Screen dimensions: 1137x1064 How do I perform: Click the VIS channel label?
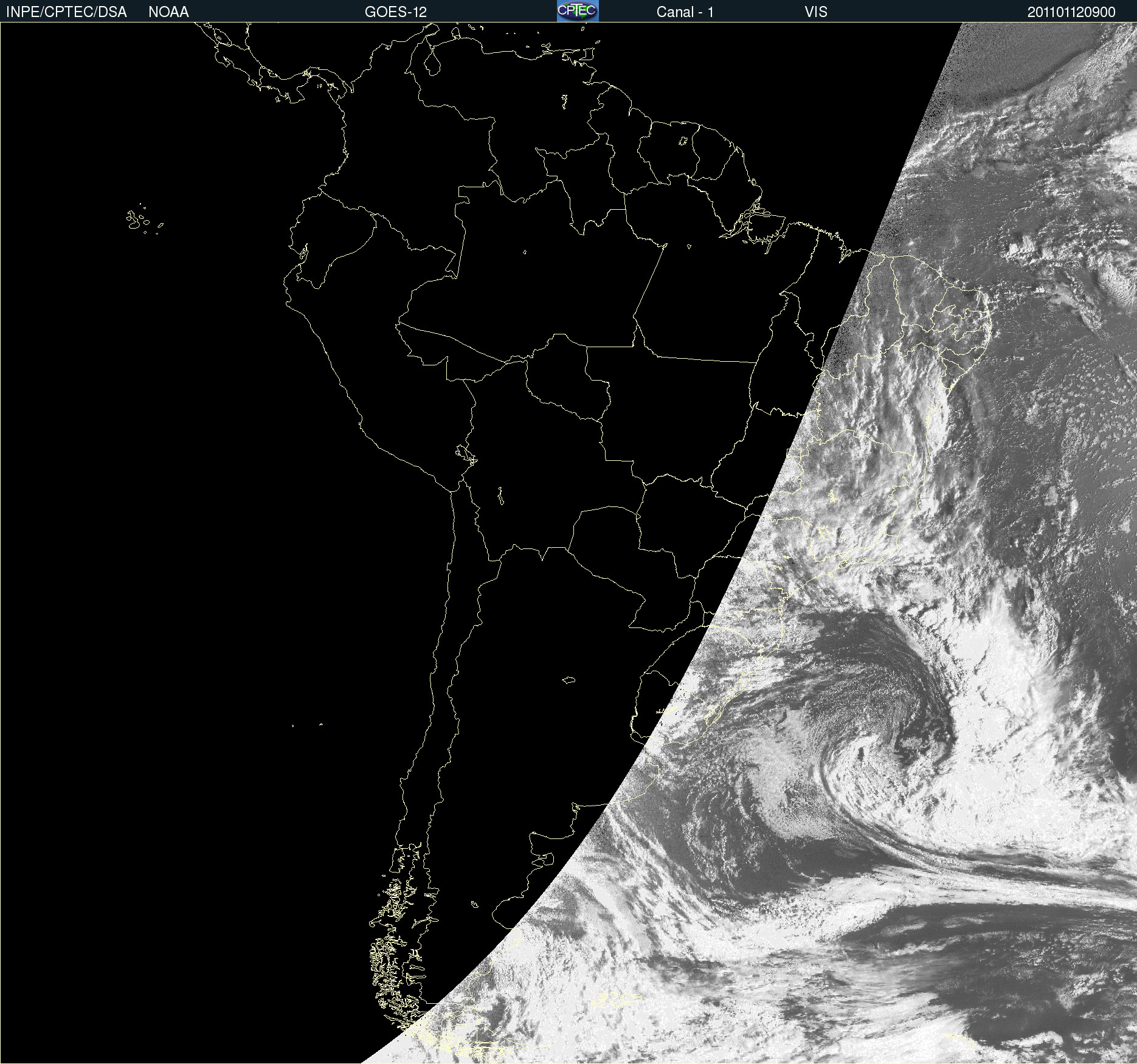(816, 12)
